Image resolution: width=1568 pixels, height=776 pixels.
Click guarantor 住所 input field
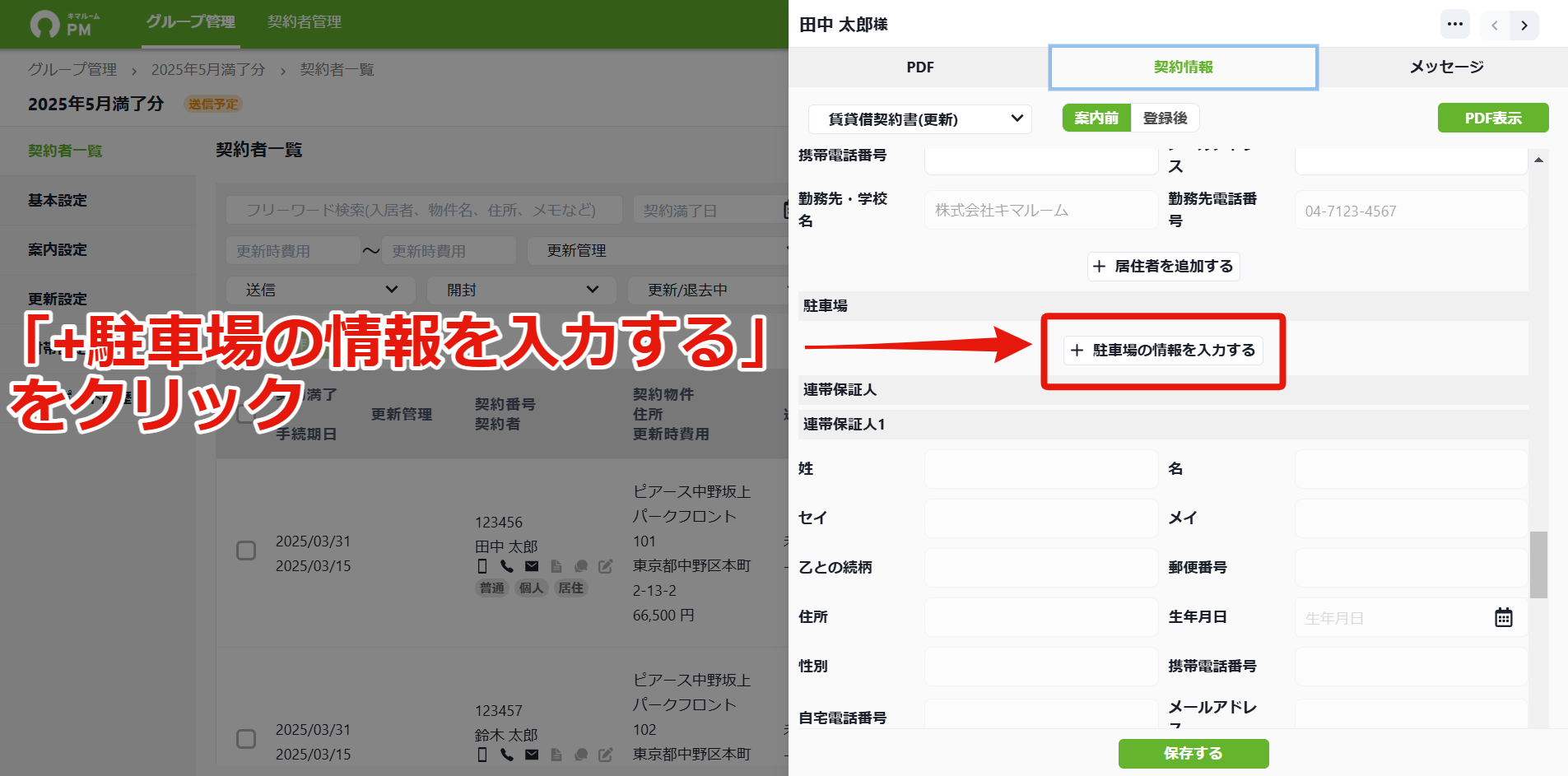click(x=1041, y=617)
